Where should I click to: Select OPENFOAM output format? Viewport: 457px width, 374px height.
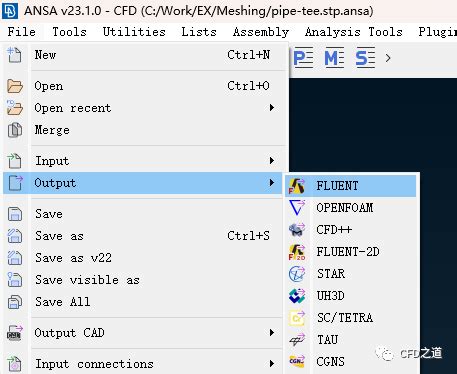point(351,208)
